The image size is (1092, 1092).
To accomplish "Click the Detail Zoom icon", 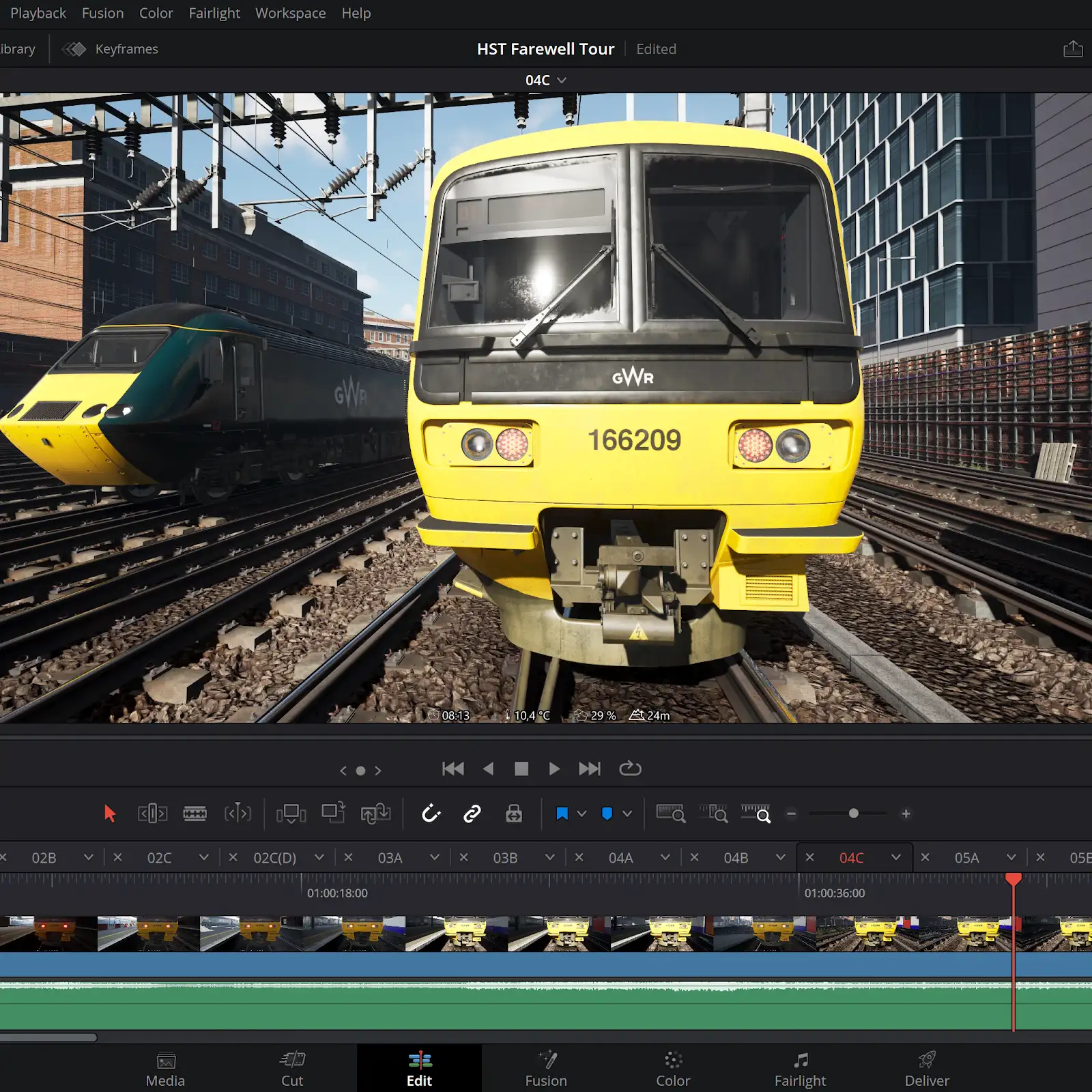I will (713, 814).
